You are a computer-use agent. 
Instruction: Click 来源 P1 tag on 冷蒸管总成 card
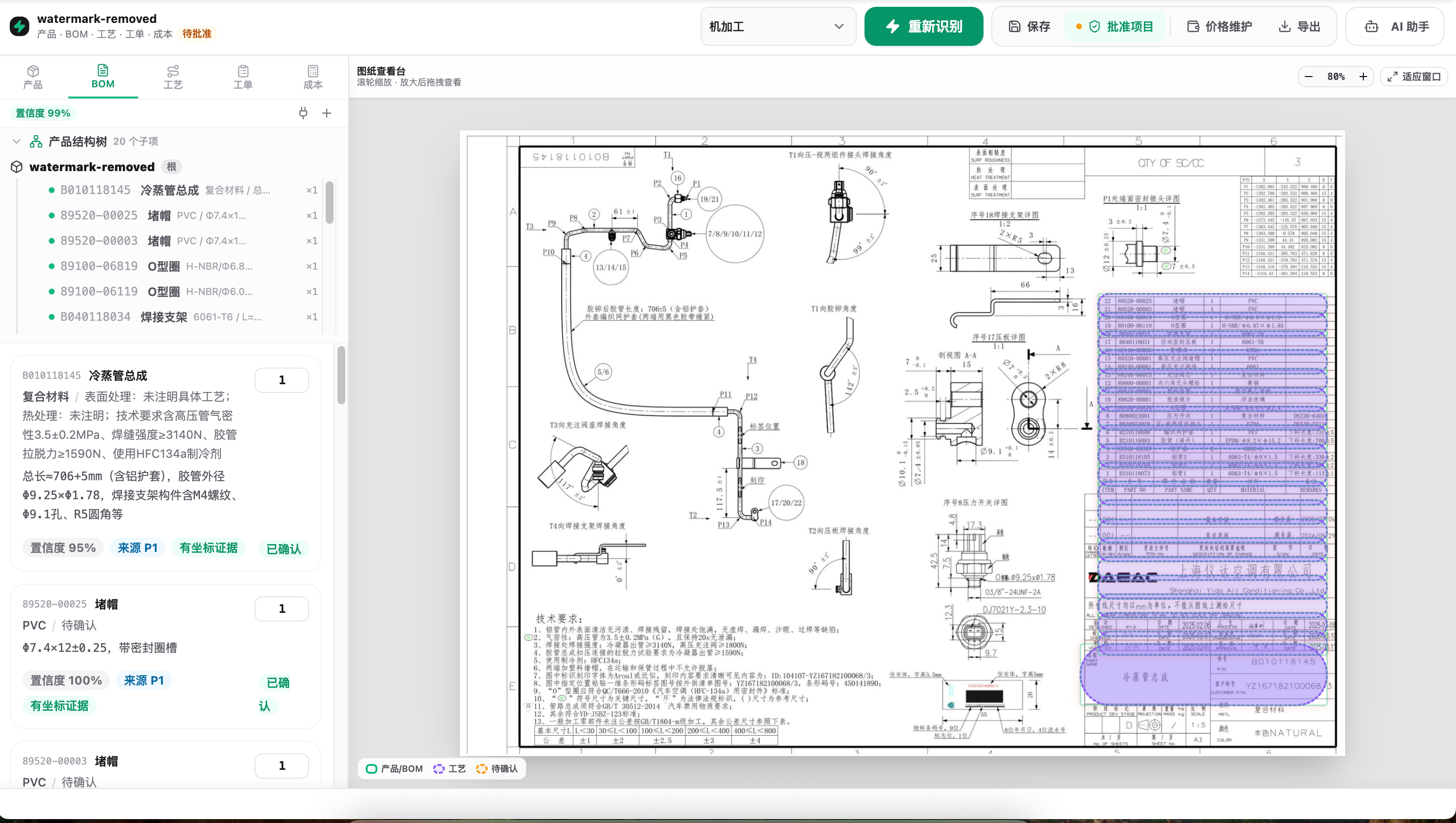(x=138, y=548)
